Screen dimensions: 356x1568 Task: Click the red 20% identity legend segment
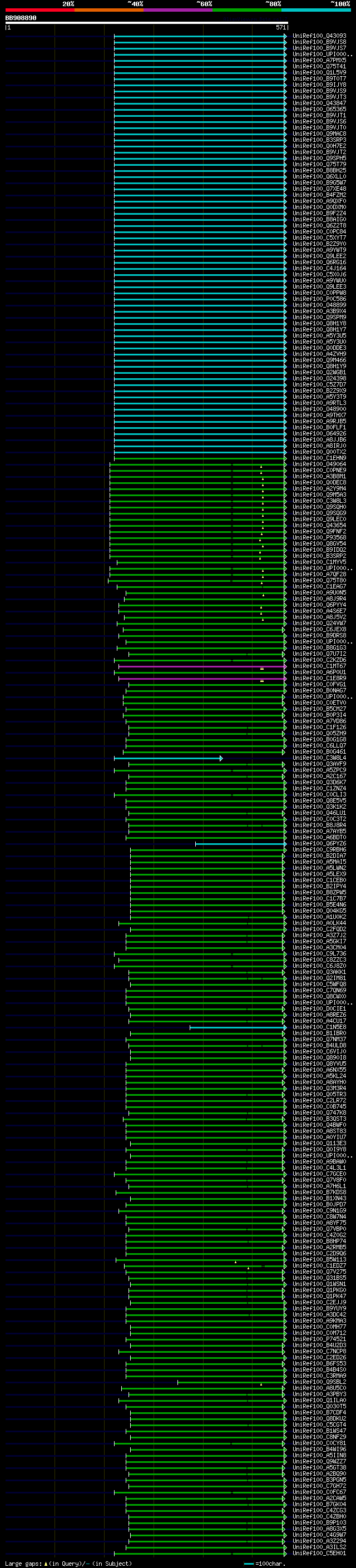[39, 10]
